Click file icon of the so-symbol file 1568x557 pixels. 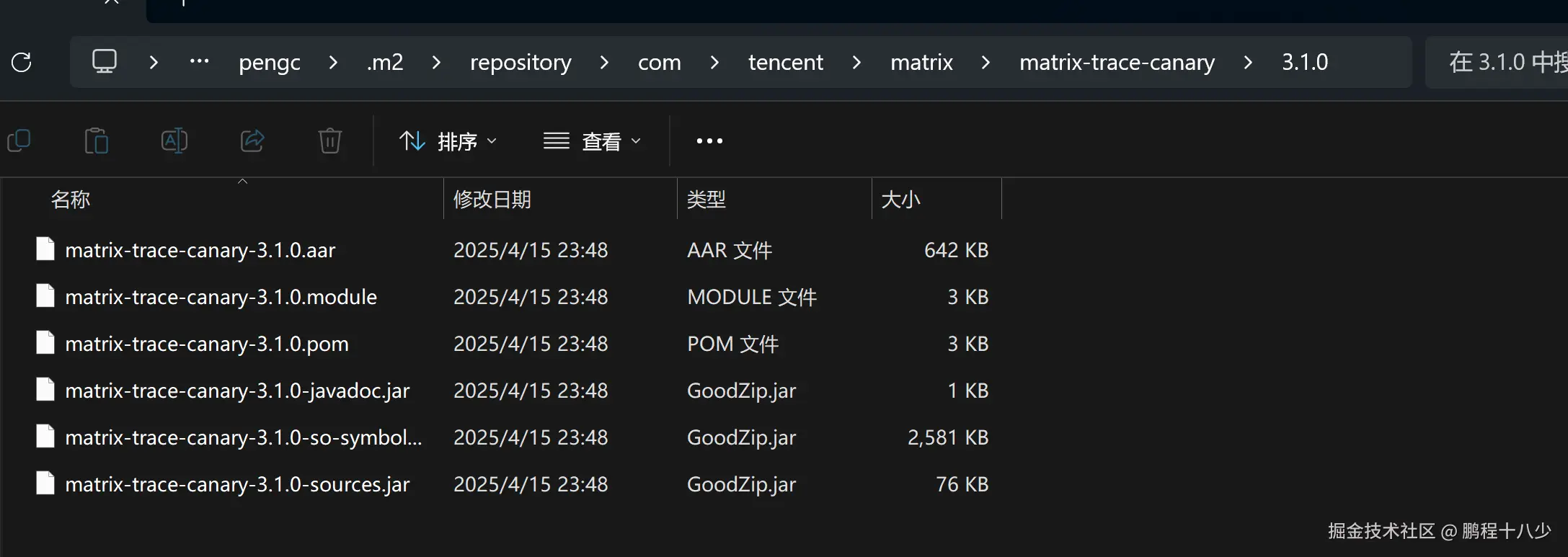coord(45,437)
